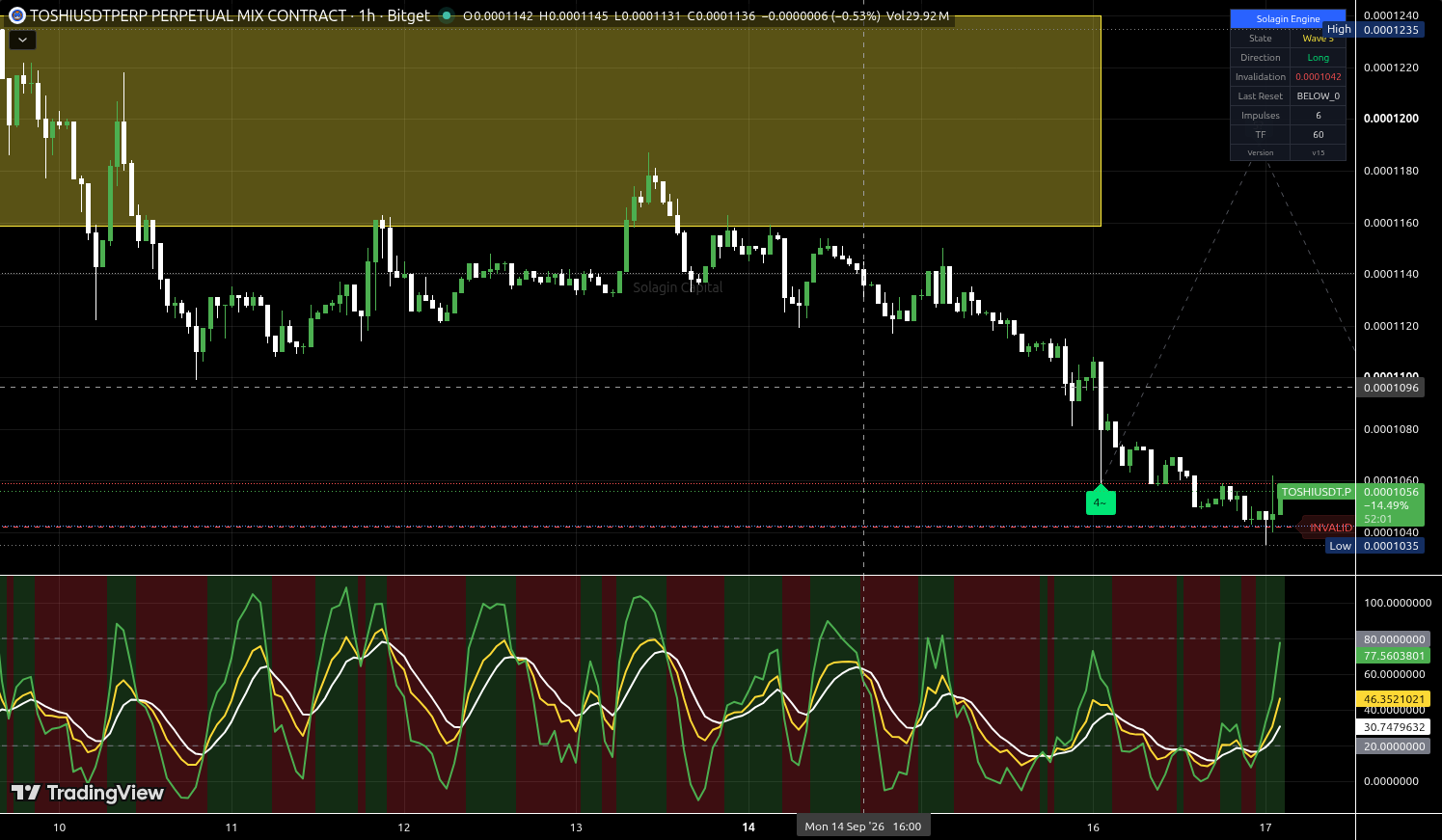Image resolution: width=1442 pixels, height=840 pixels.
Task: Click the 11 date label on the time axis
Action: (x=231, y=827)
